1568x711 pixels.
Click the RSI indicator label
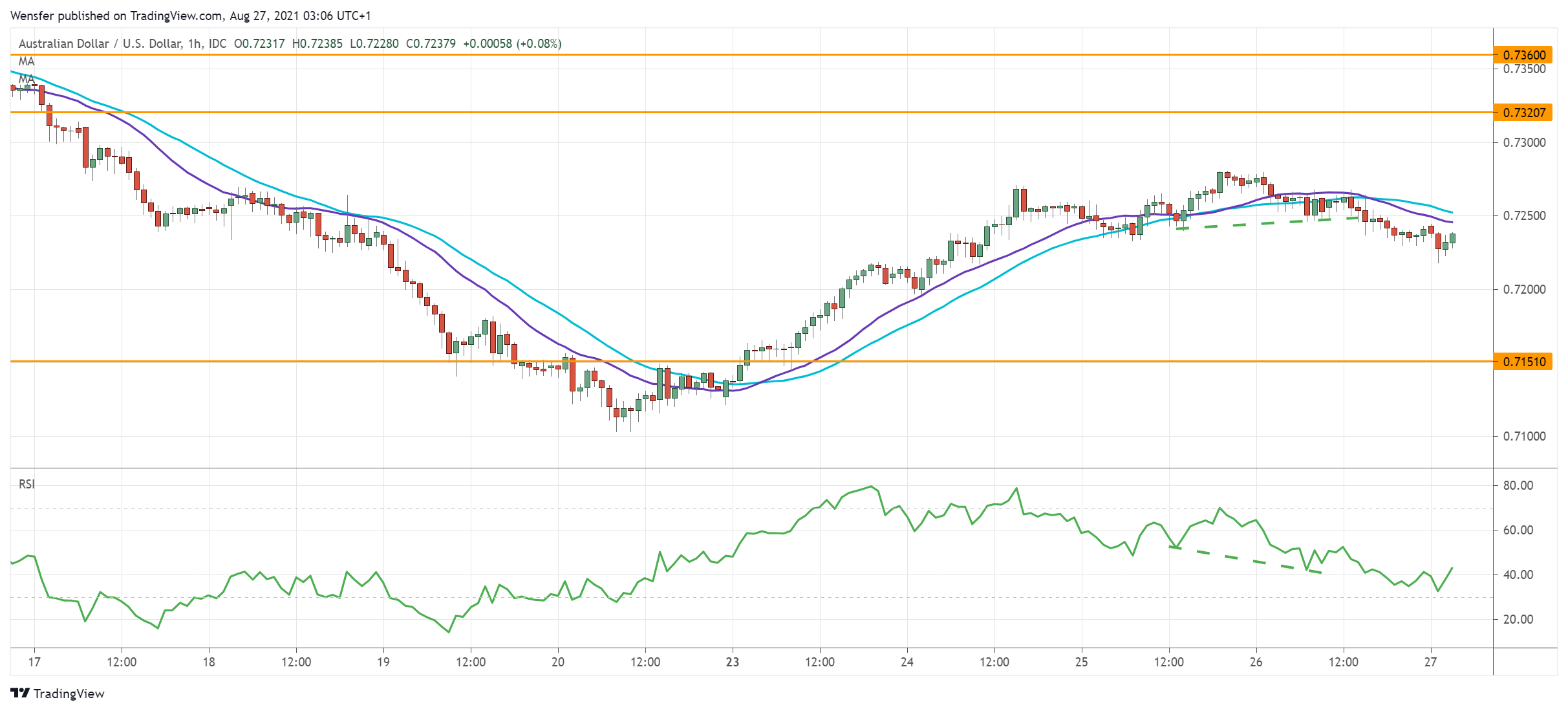tap(27, 484)
